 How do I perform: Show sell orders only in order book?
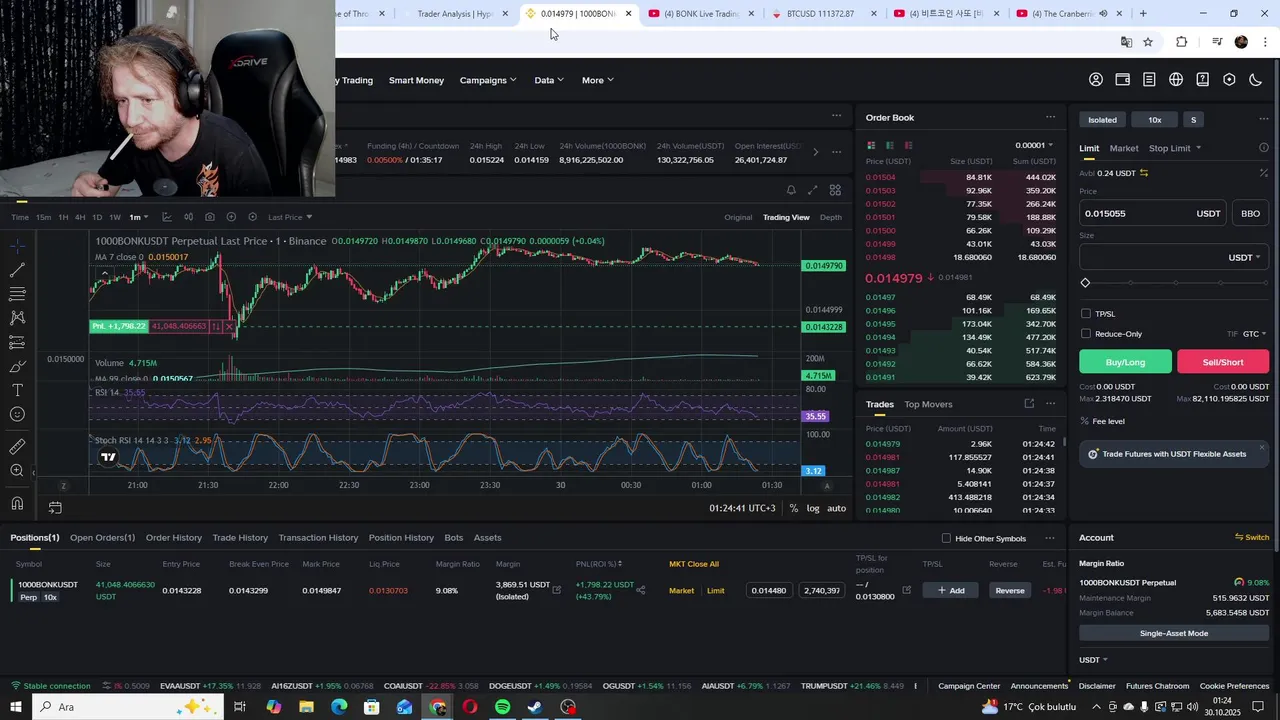[908, 145]
